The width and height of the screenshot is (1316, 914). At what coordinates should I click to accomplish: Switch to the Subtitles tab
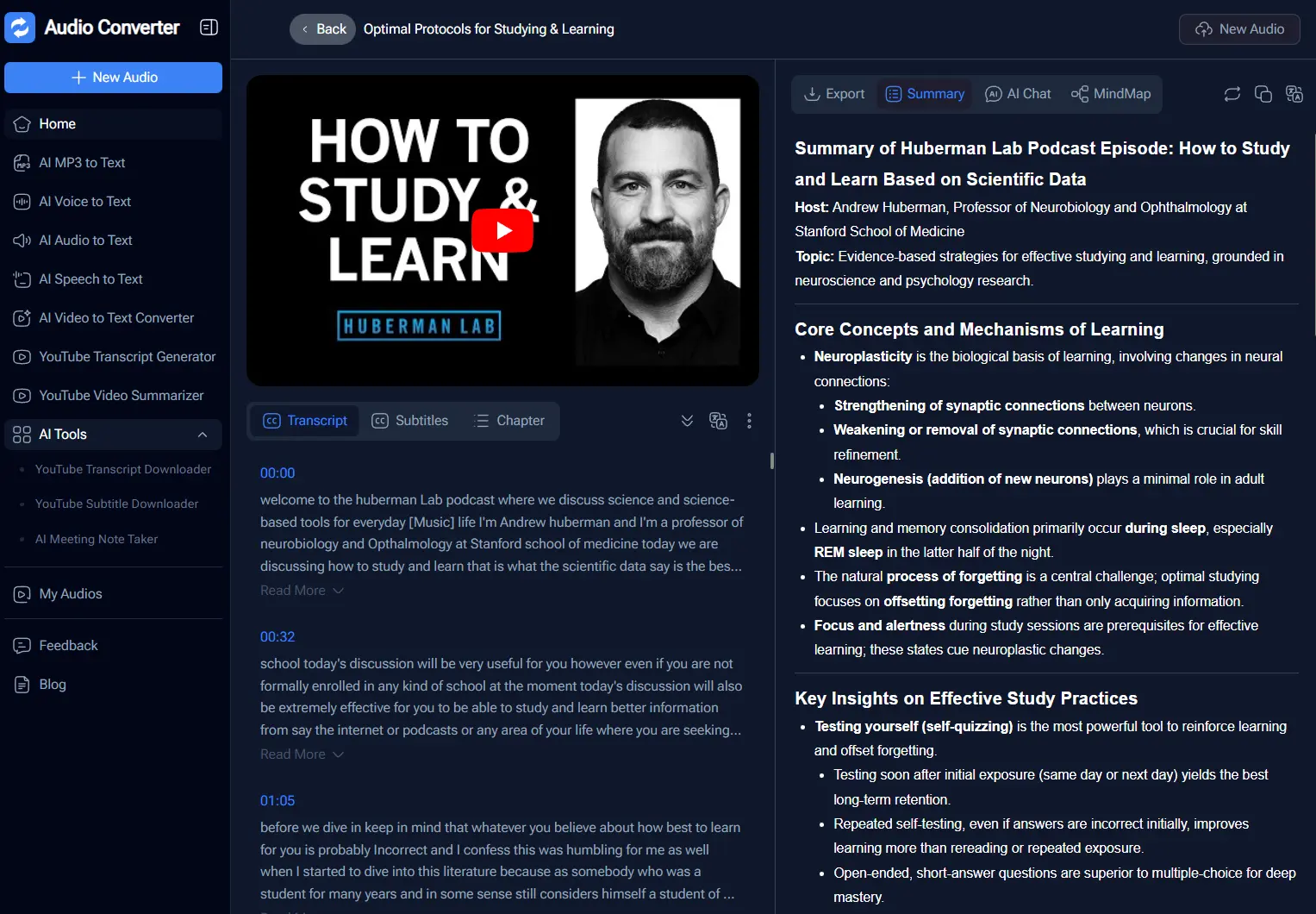[x=410, y=421]
